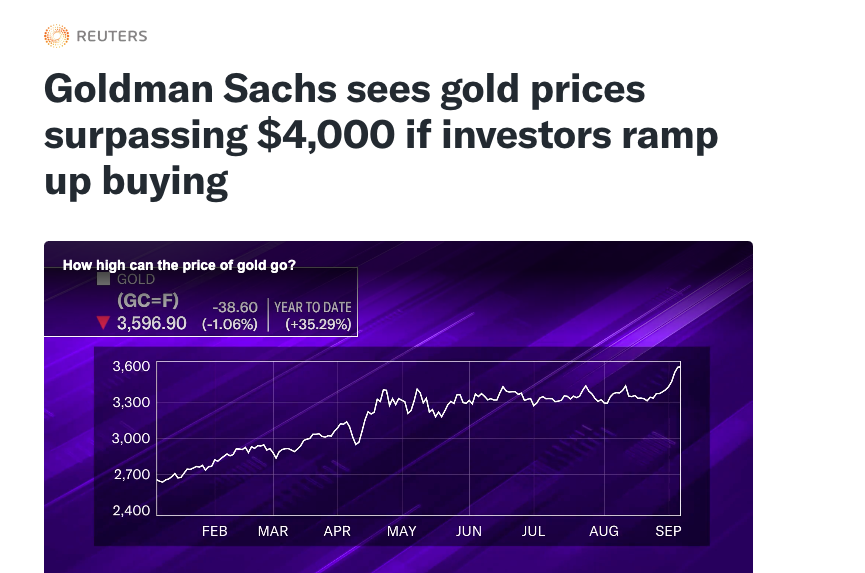
Task: Click the 'How high can the price of gold go?' caption
Action: [179, 265]
